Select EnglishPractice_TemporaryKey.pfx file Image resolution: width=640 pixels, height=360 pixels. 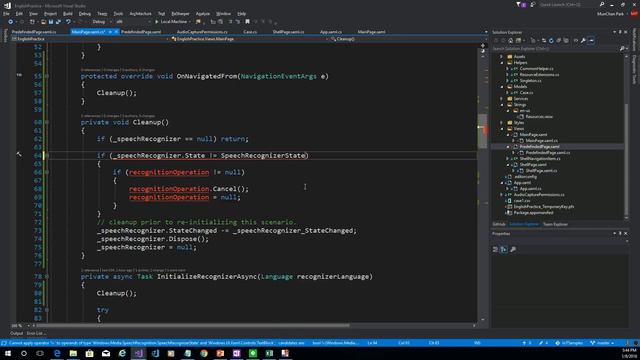pyautogui.click(x=543, y=207)
